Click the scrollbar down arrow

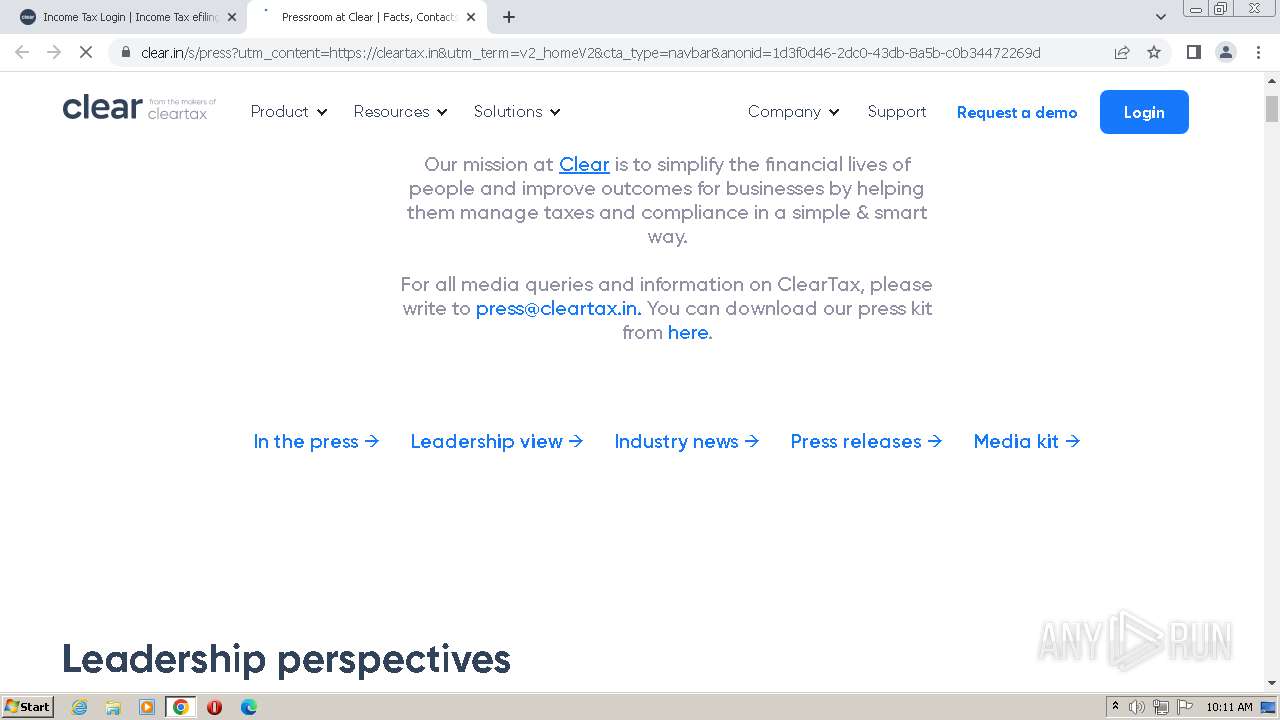[x=1272, y=683]
